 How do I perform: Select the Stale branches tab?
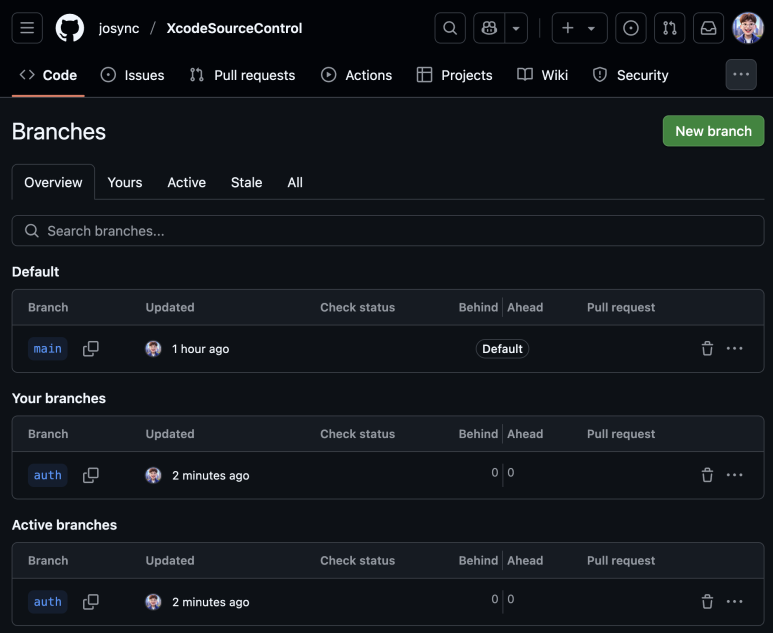click(x=246, y=182)
